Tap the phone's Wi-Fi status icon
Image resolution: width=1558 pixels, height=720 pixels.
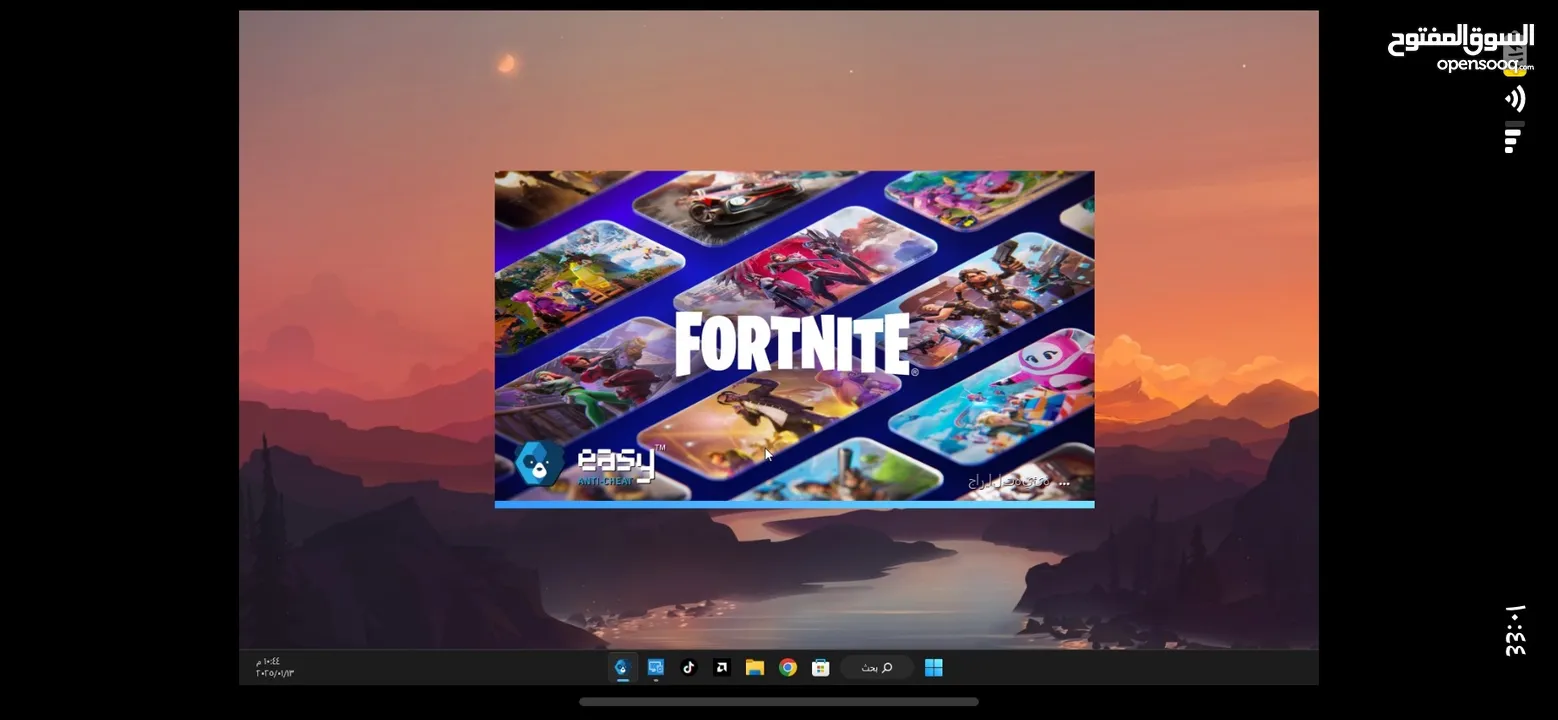1515,98
